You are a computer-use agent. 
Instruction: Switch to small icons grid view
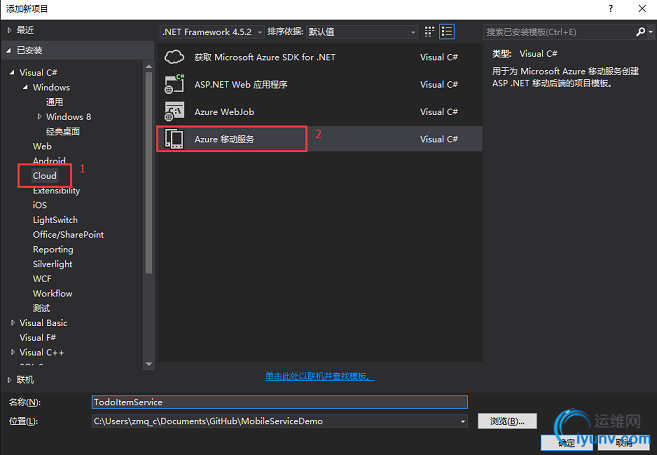pyautogui.click(x=429, y=32)
